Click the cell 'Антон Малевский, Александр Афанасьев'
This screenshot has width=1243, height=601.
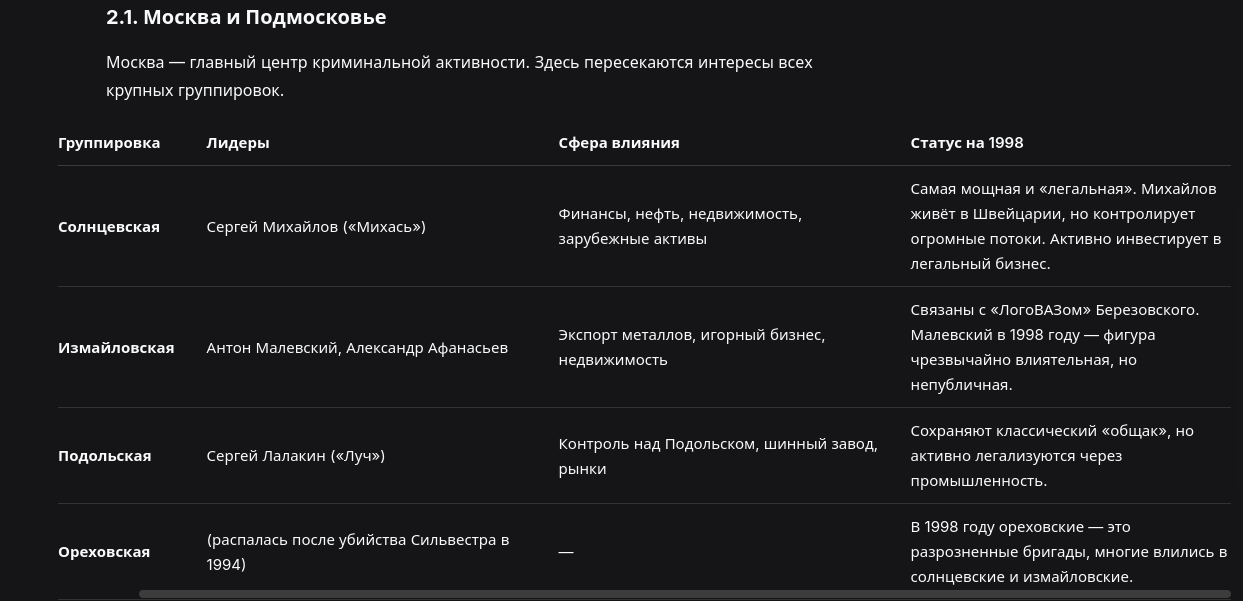tap(357, 347)
